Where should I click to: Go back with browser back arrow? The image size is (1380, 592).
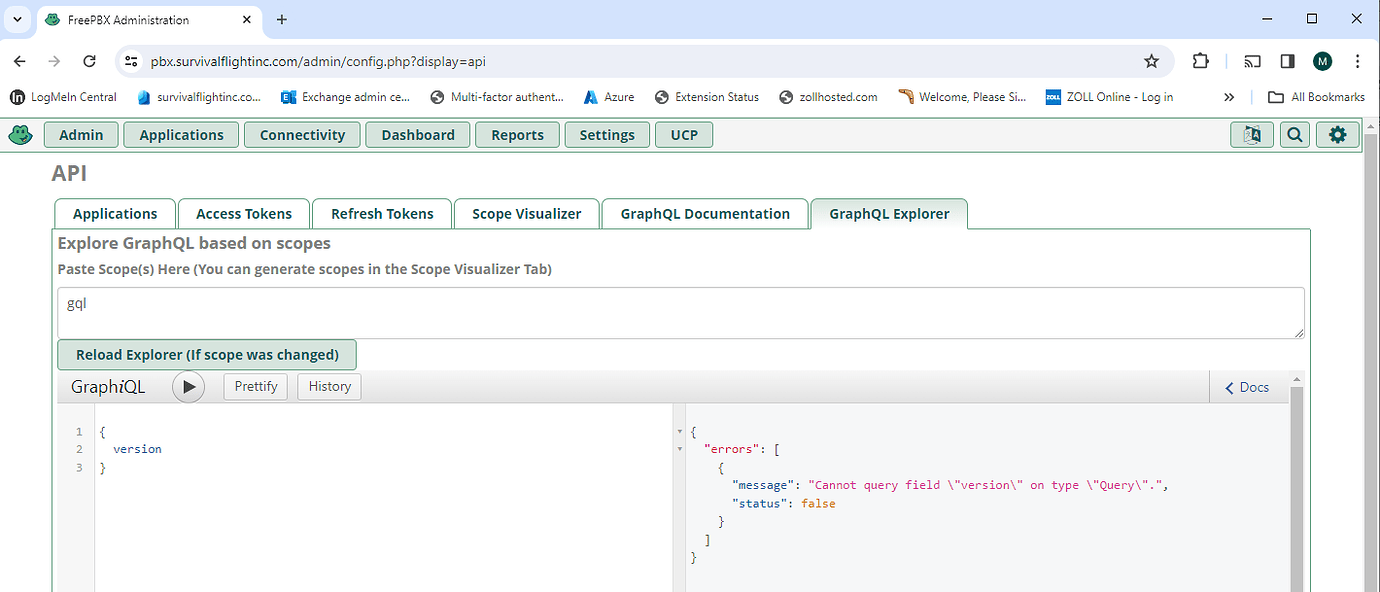[20, 61]
